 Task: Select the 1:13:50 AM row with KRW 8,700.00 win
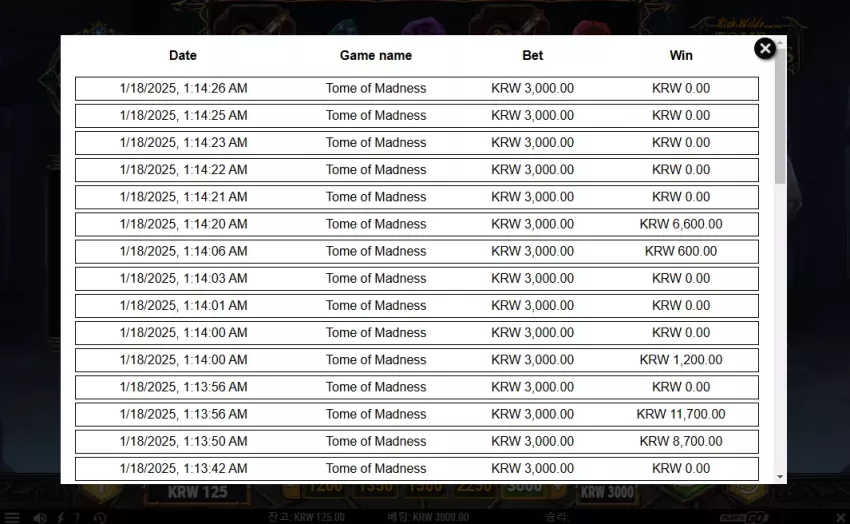(416, 442)
